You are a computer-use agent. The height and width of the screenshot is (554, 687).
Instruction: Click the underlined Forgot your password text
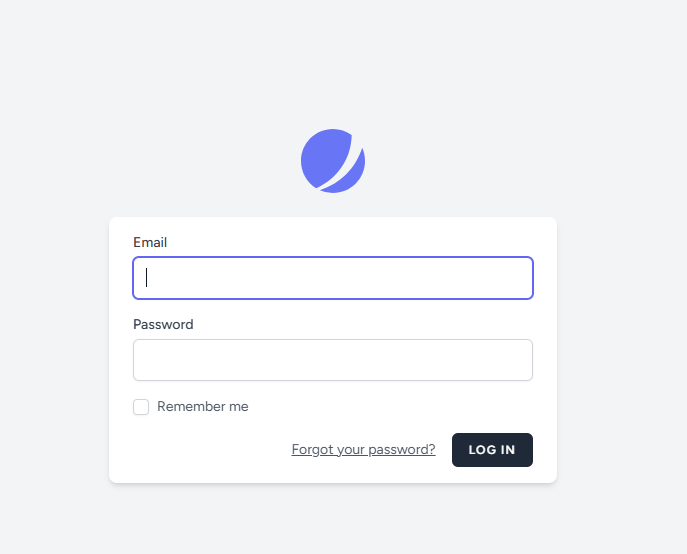[x=363, y=450]
